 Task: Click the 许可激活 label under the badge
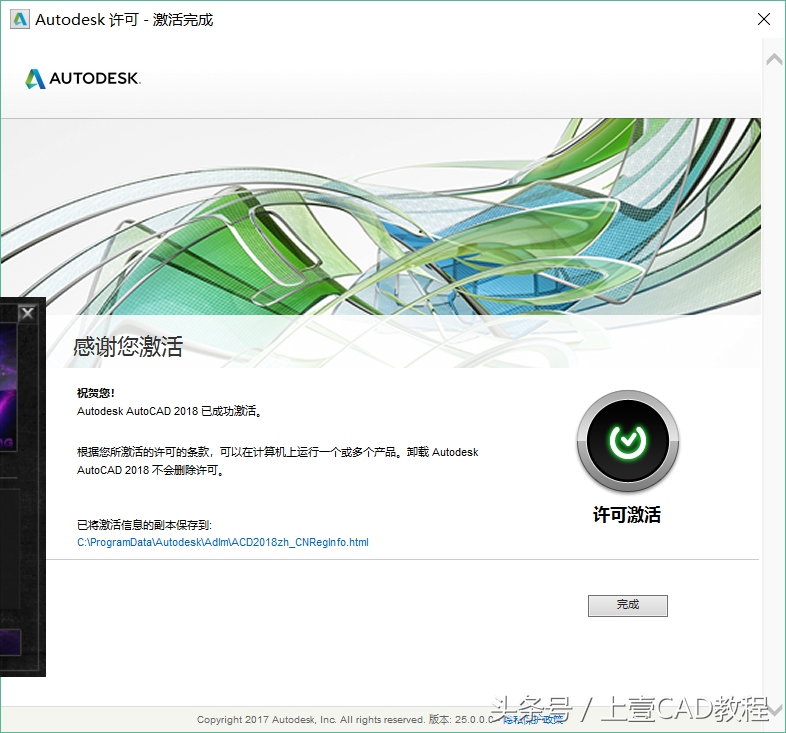(x=627, y=515)
